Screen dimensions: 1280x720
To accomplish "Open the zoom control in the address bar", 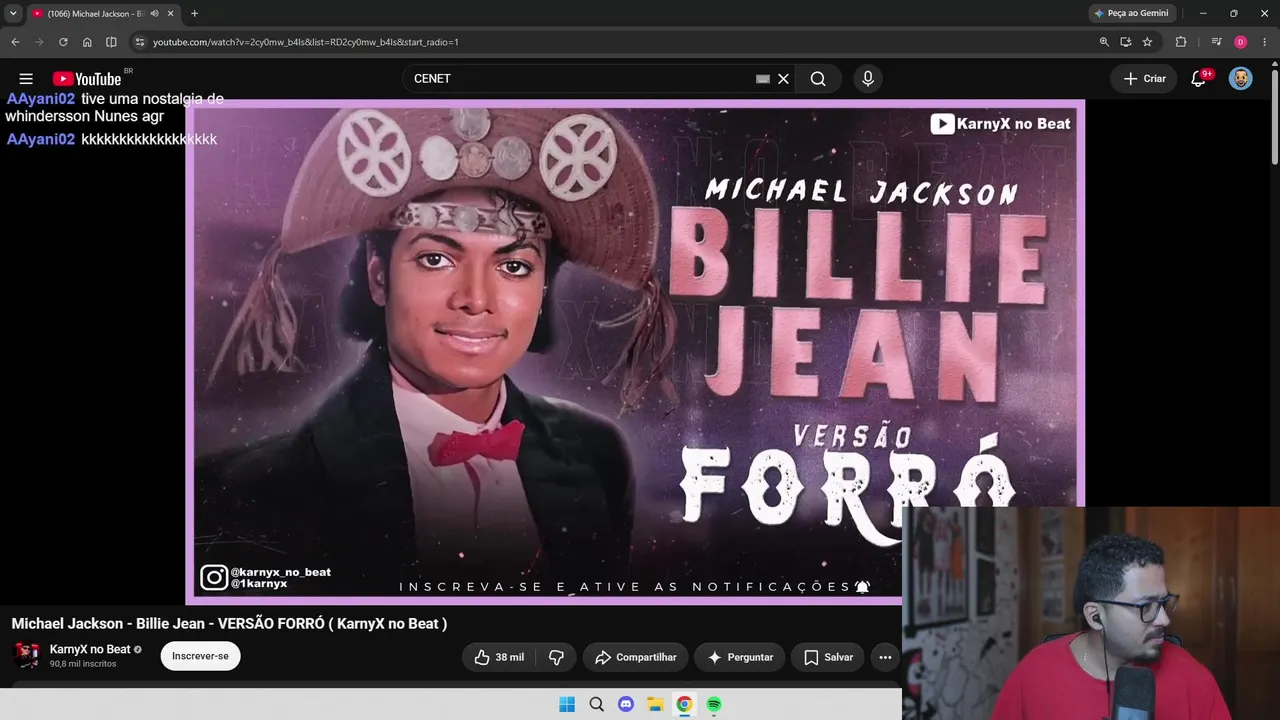I will pos(1104,42).
